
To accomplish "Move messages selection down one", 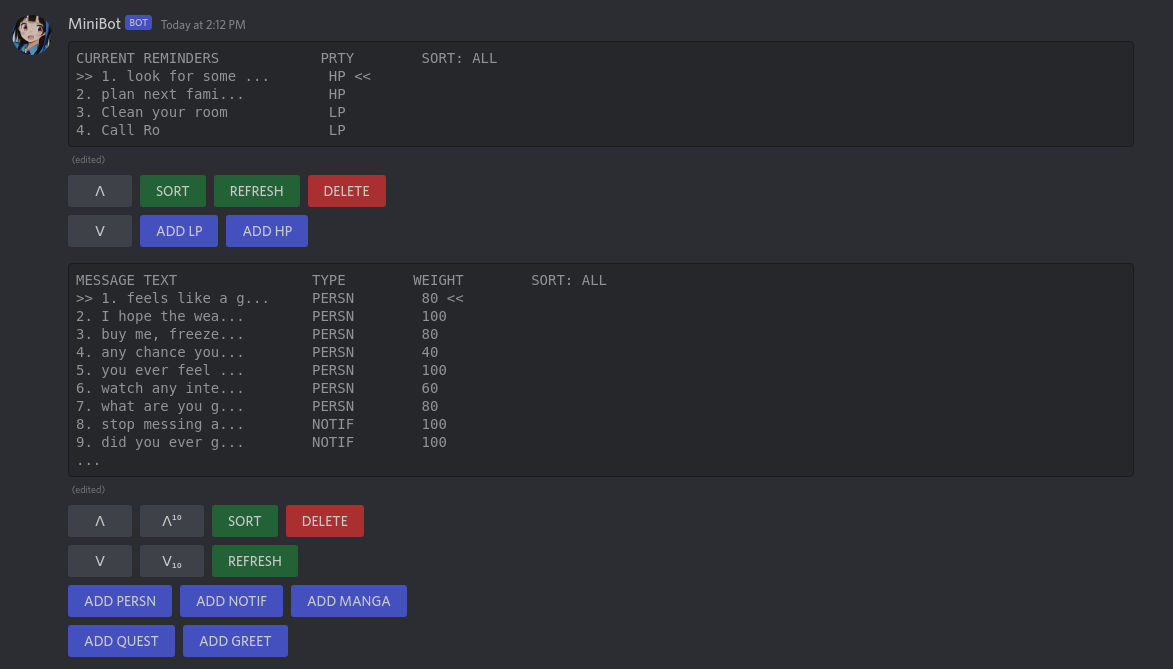I will (x=100, y=561).
